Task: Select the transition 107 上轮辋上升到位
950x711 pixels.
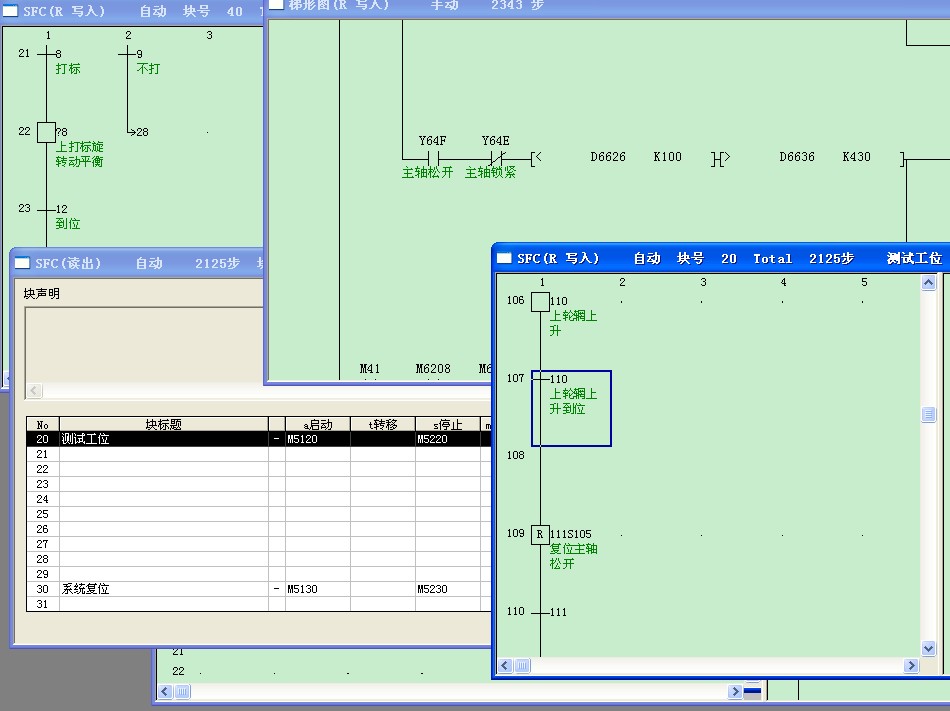Action: pyautogui.click(x=571, y=394)
